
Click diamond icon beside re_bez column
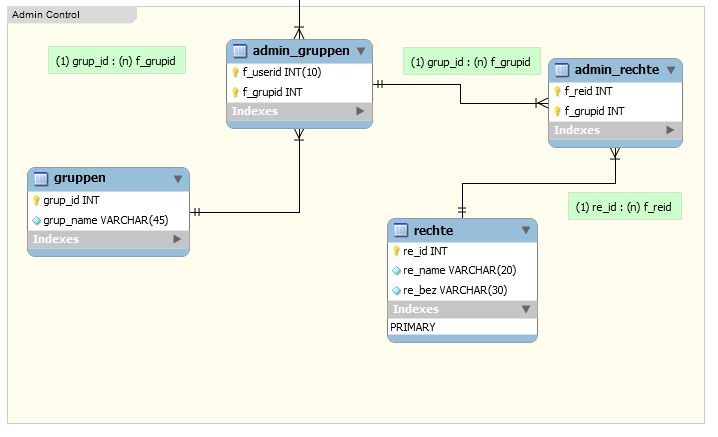click(396, 290)
